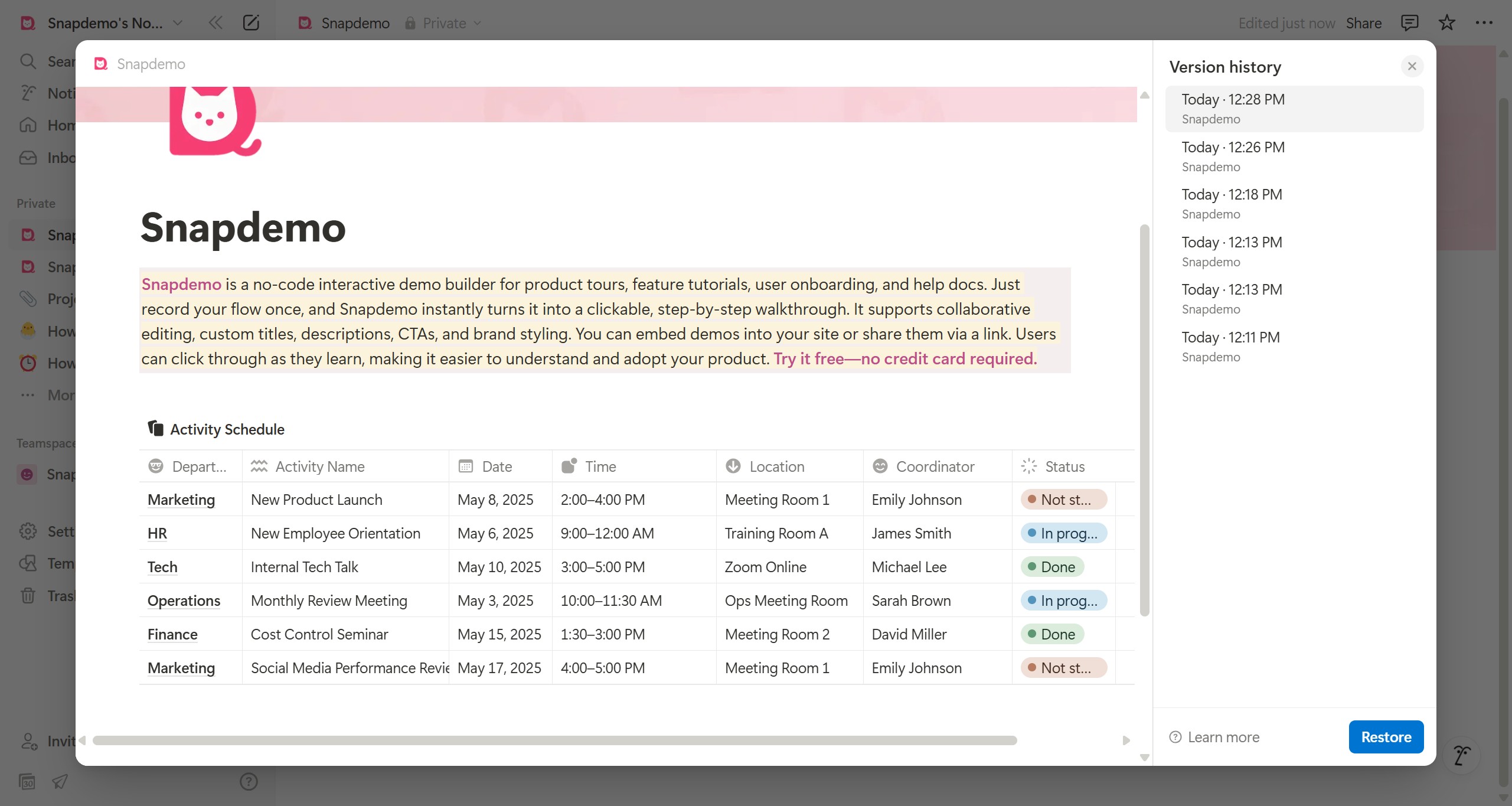Screen dimensions: 1512x806
Task: Select the Today 12:11 PM version
Action: click(x=1294, y=347)
